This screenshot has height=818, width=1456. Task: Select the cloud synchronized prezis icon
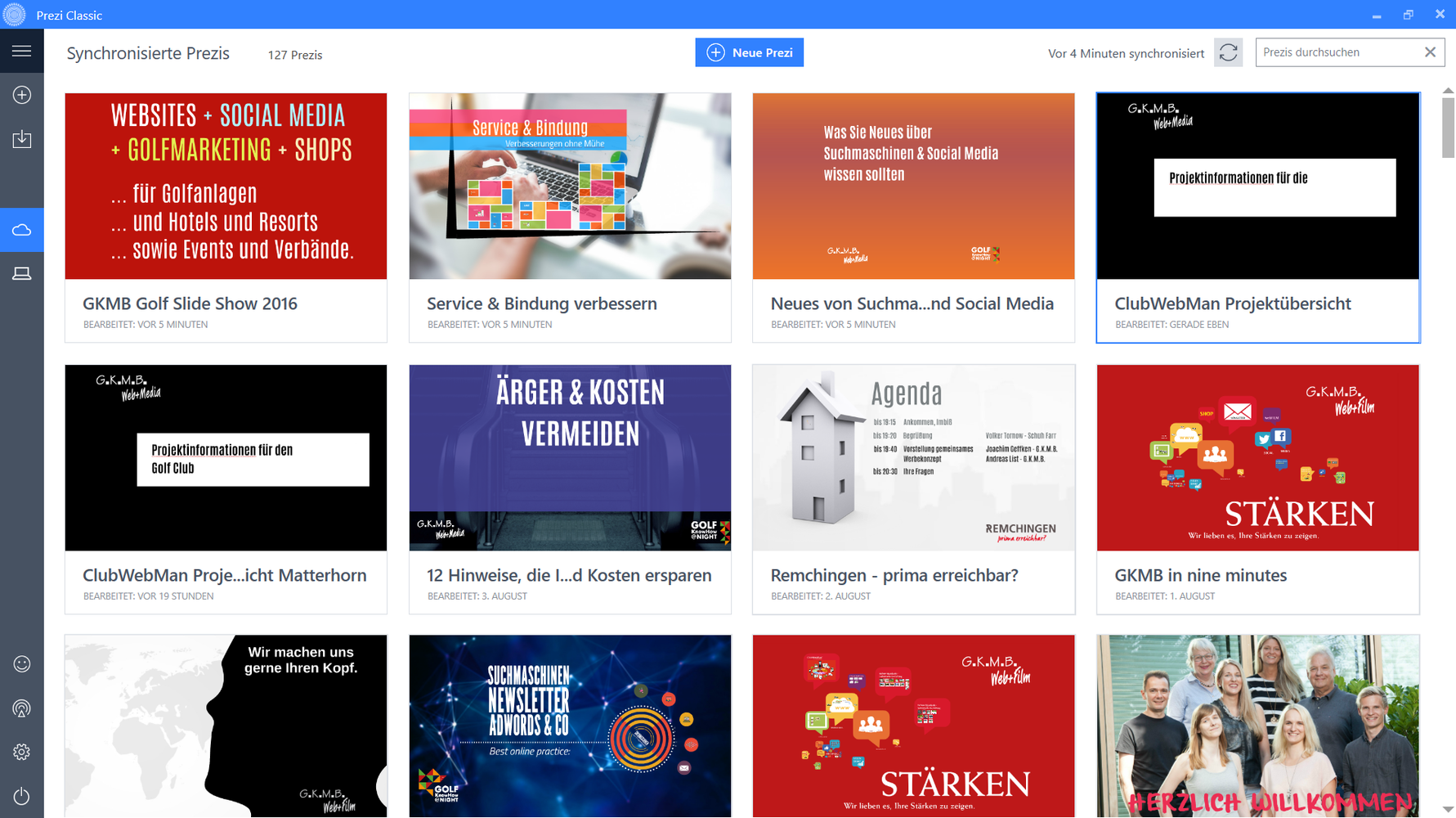coord(22,230)
